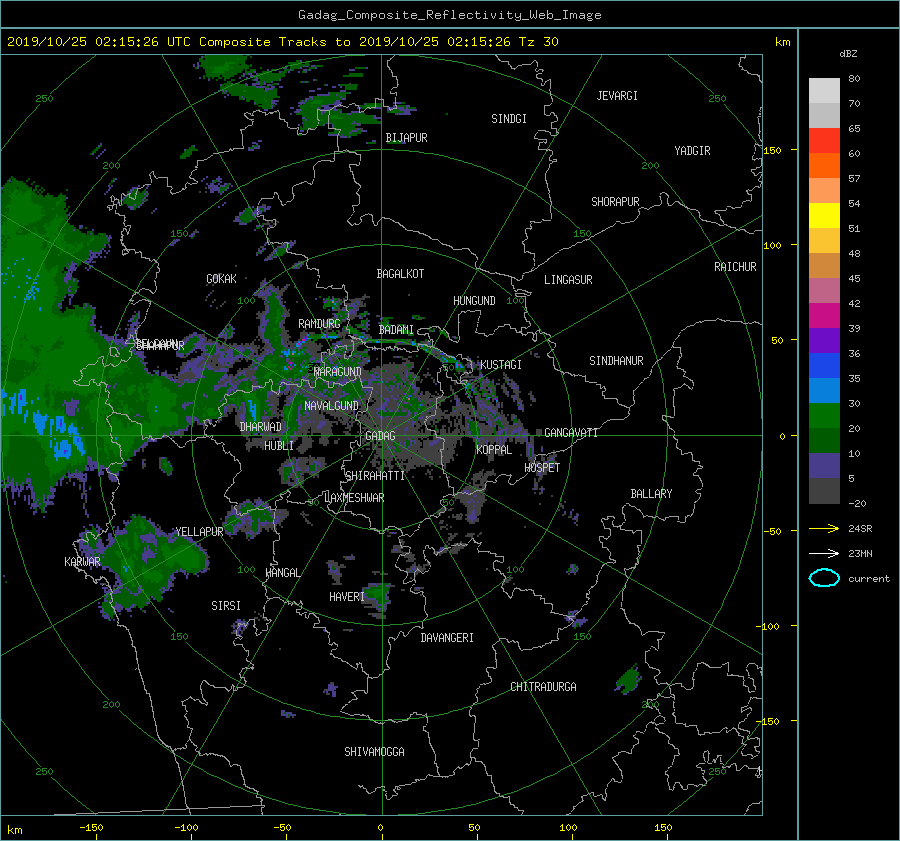Pick the light gray 70-80 dBZ swatch

[x=824, y=91]
